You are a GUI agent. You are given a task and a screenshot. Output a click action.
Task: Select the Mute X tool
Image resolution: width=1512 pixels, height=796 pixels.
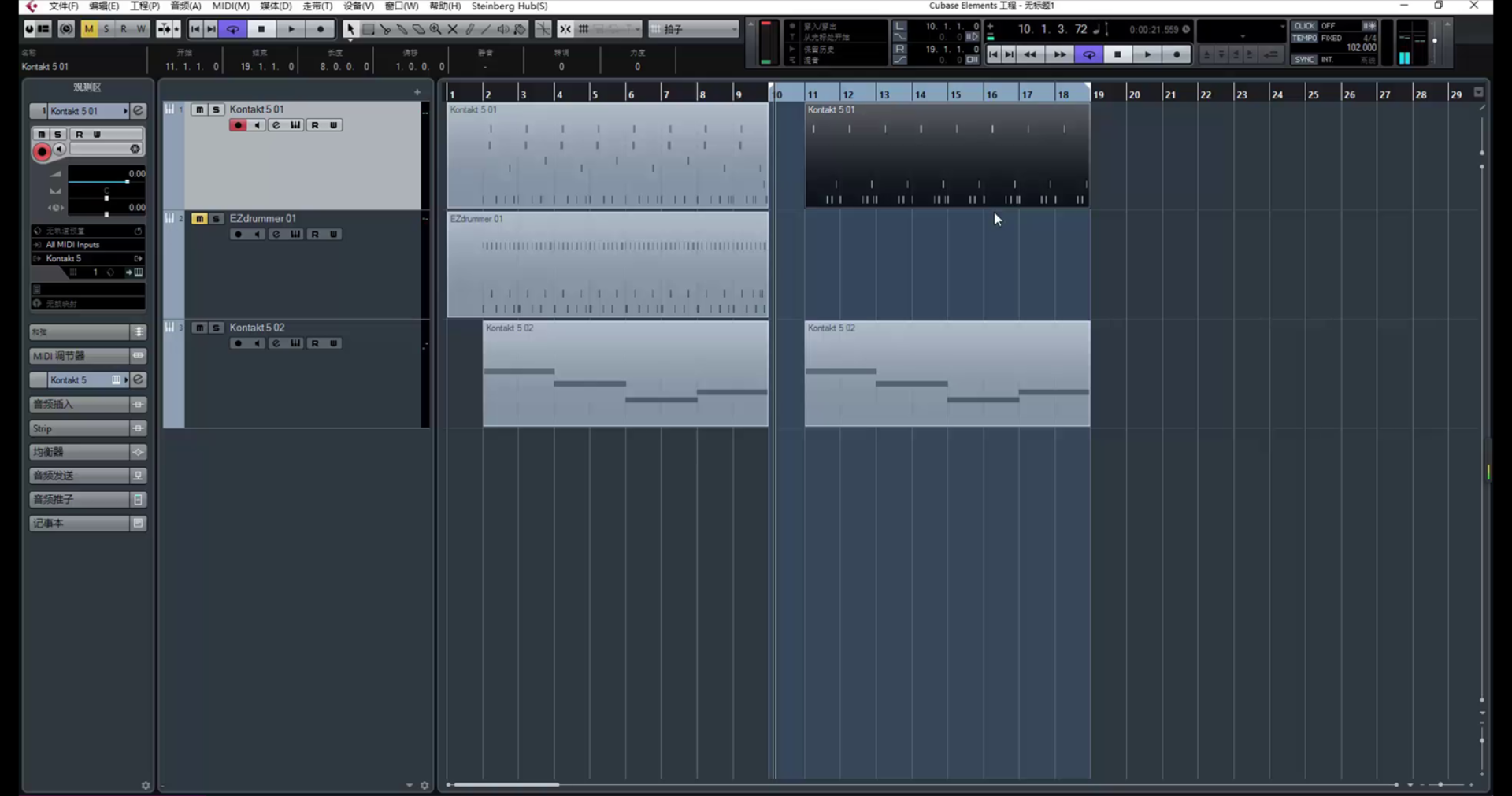pyautogui.click(x=453, y=29)
